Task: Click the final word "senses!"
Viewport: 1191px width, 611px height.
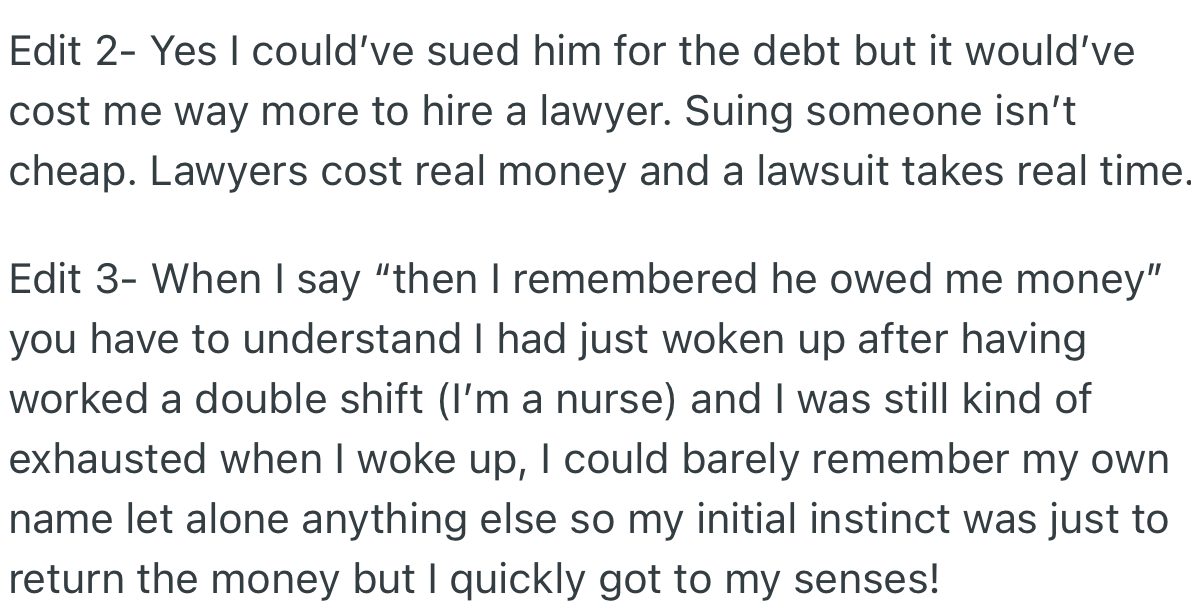Action: coord(869,580)
